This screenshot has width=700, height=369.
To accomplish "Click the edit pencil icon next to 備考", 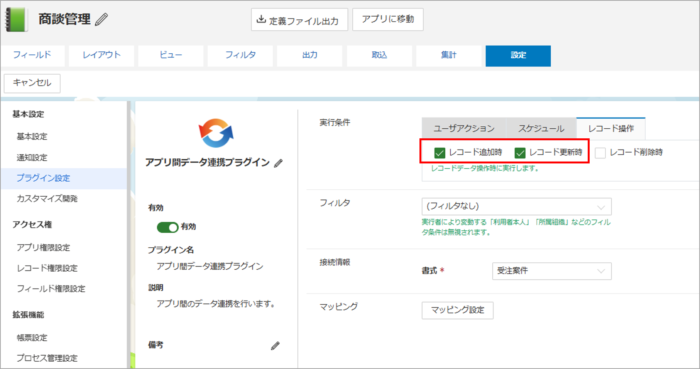I will (x=275, y=346).
